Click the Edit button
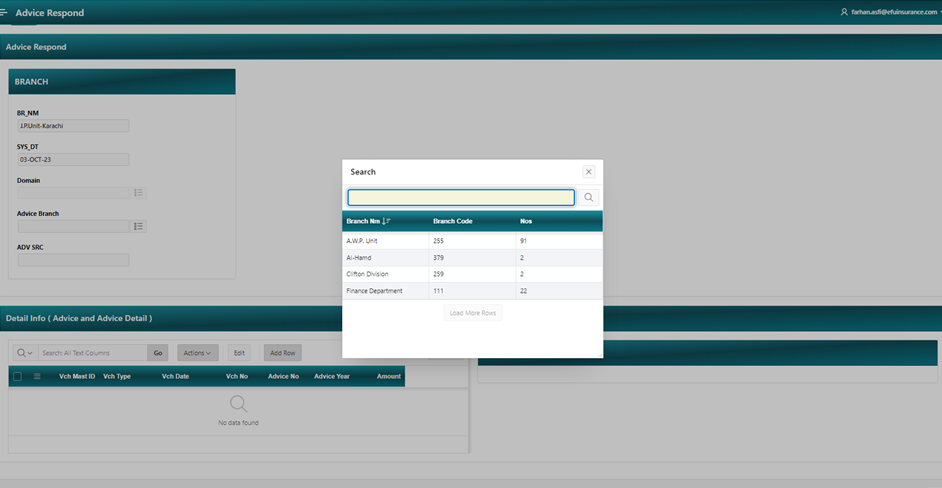Image resolution: width=942 pixels, height=488 pixels. 239,353
